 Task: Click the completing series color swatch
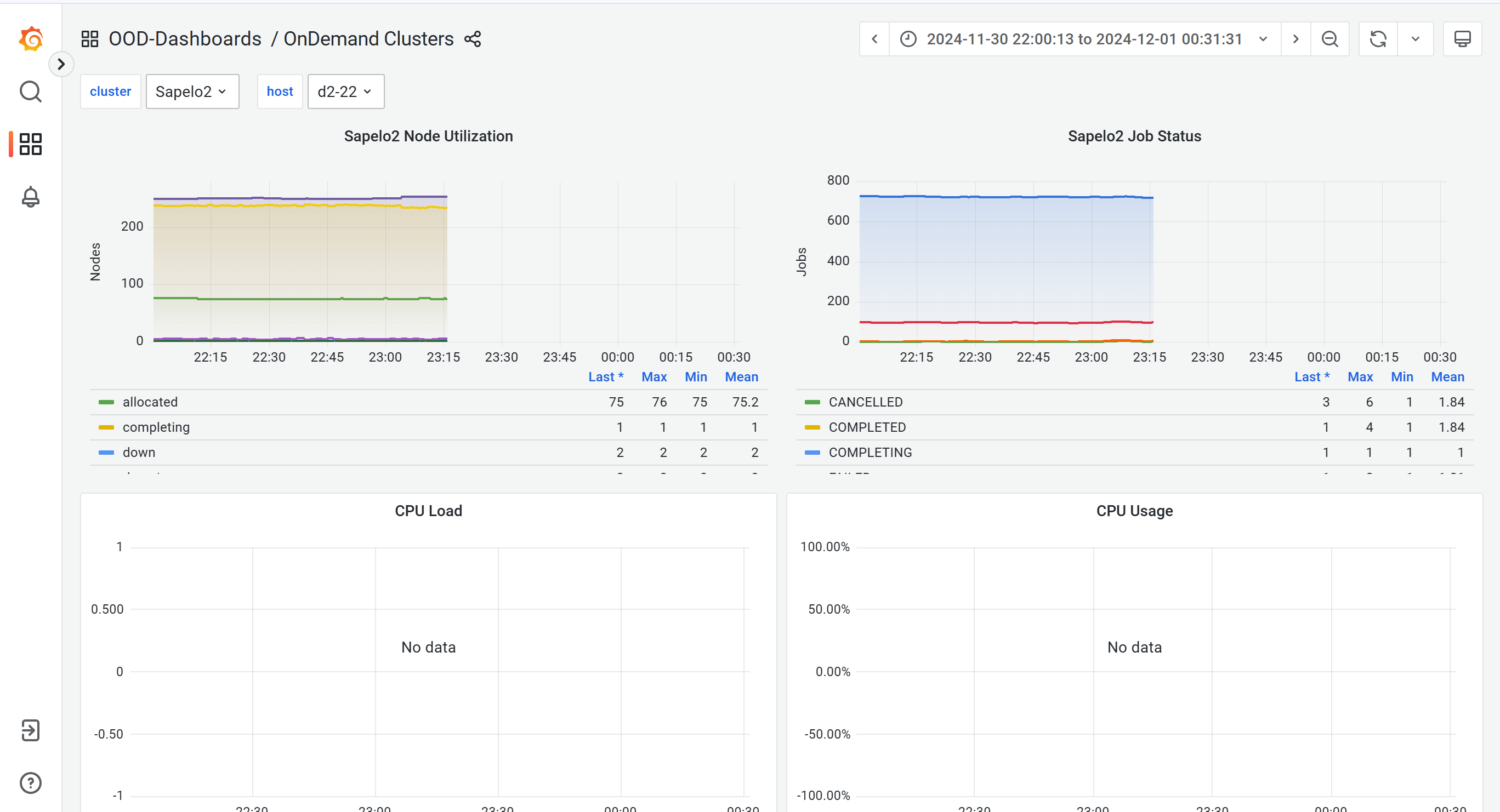coord(106,427)
